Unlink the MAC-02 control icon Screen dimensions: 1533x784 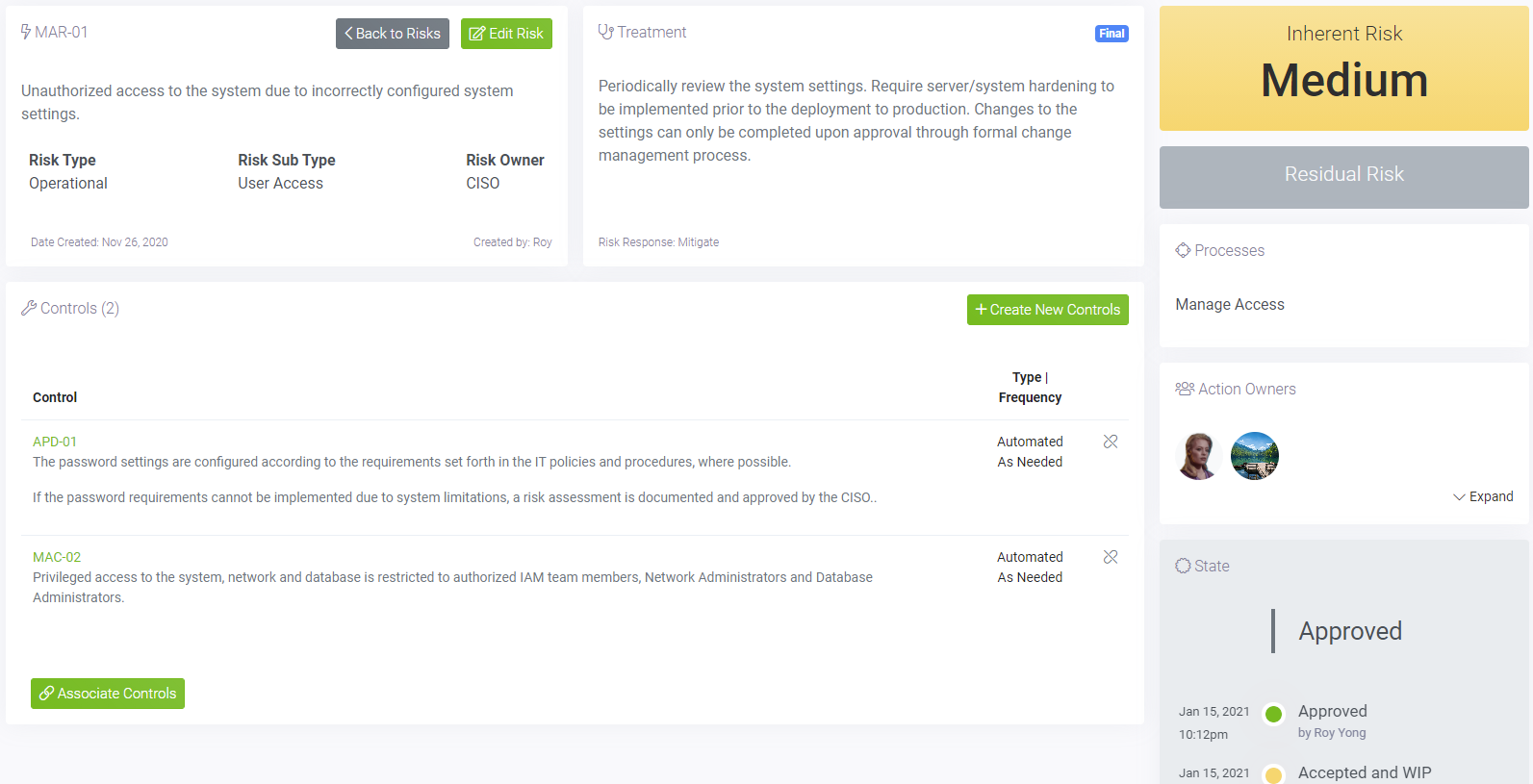1111,557
